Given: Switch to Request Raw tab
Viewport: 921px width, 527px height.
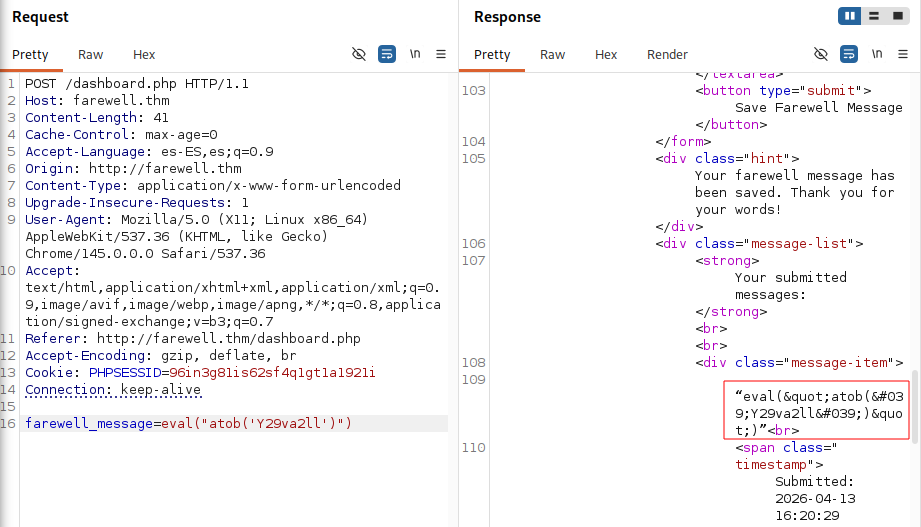Looking at the screenshot, I should tap(90, 55).
